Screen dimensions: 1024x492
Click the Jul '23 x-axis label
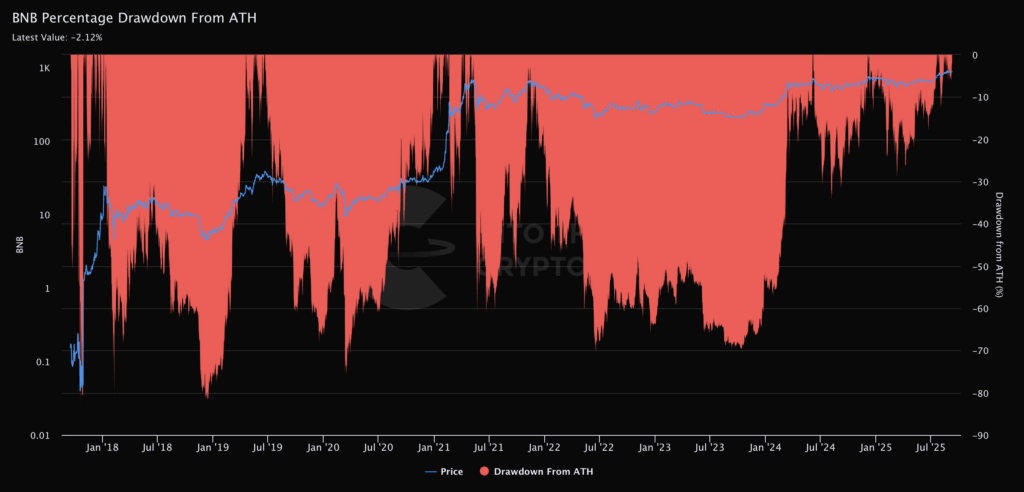coord(709,447)
